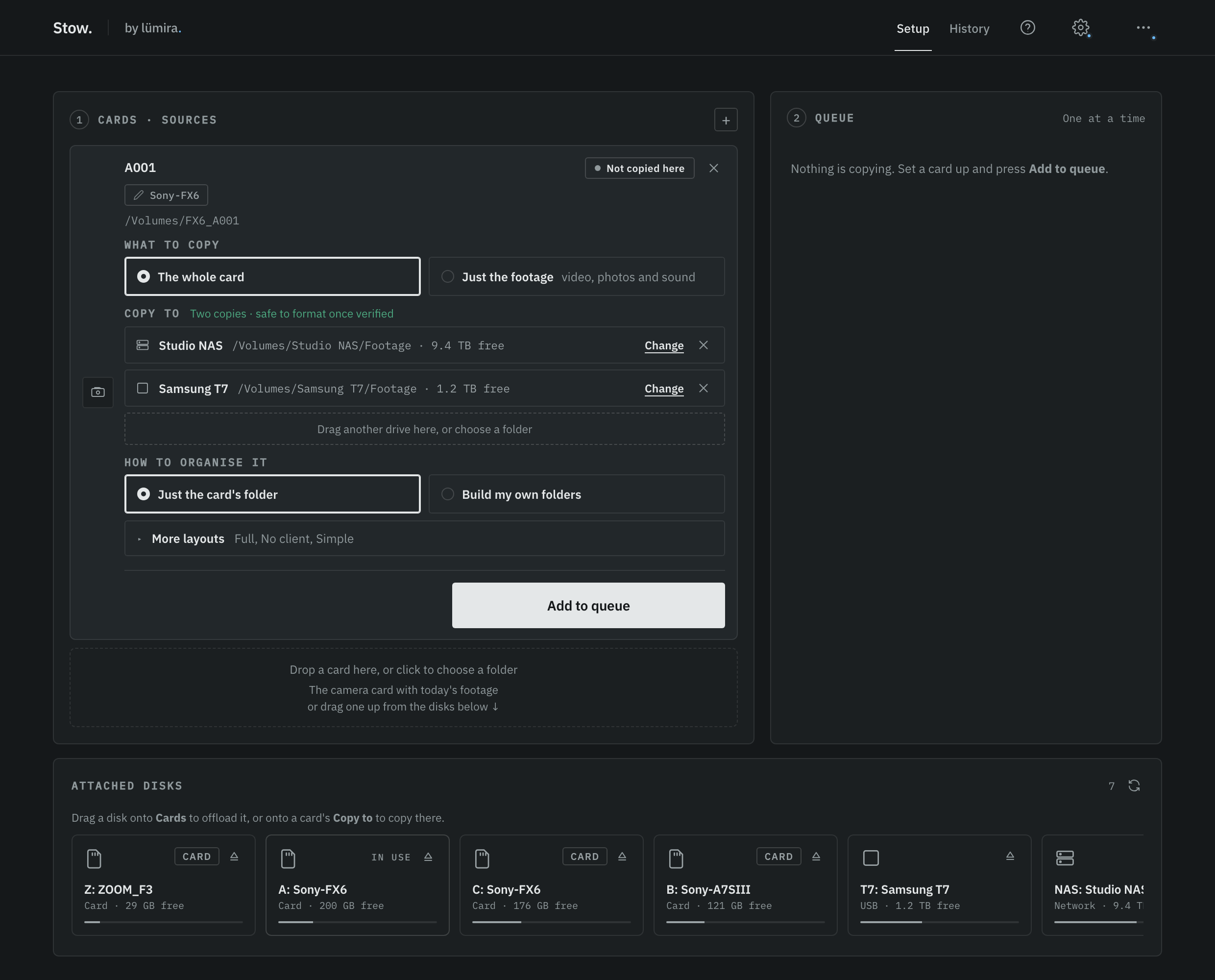1215x980 pixels.
Task: Change the Studio NAS destination folder
Action: [664, 345]
